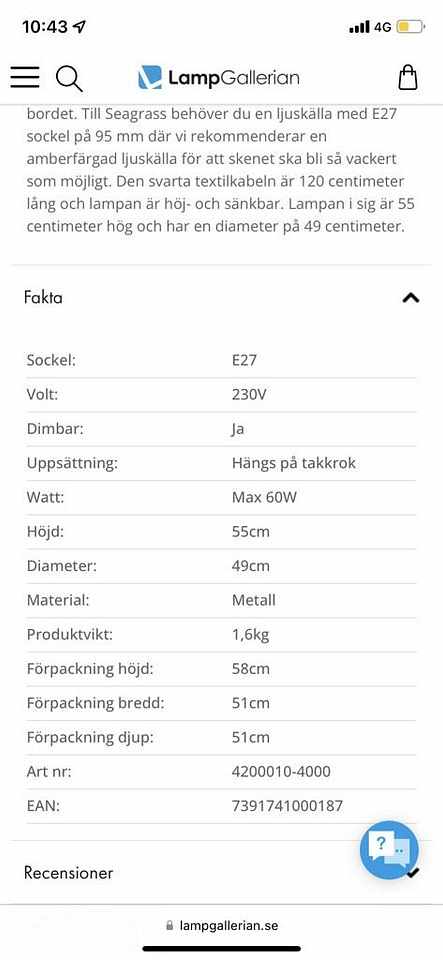Image resolution: width=443 pixels, height=960 pixels.
Task: Select the EAN number 7391741000187
Action: [x=287, y=806]
